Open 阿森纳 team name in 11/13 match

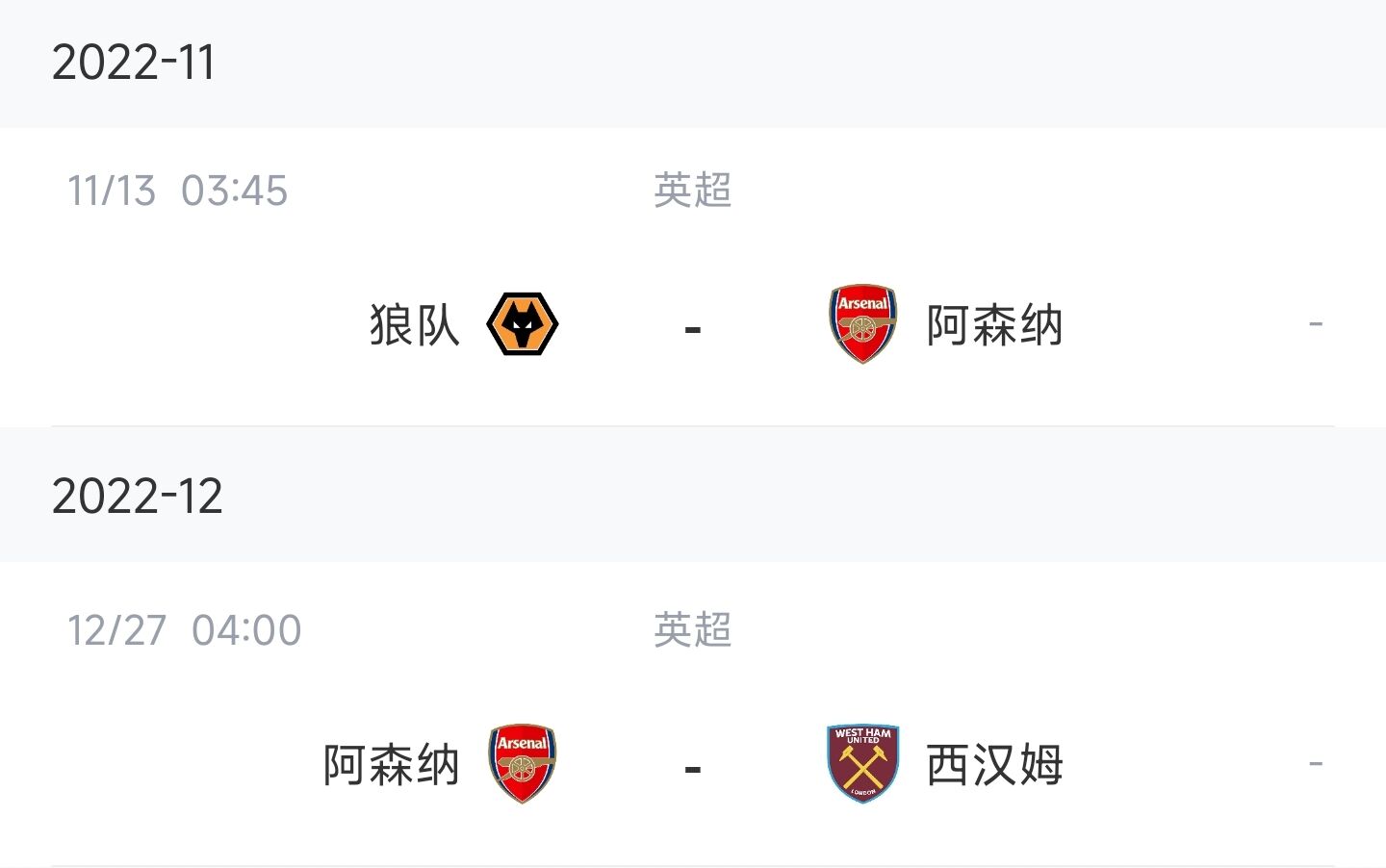click(x=994, y=324)
